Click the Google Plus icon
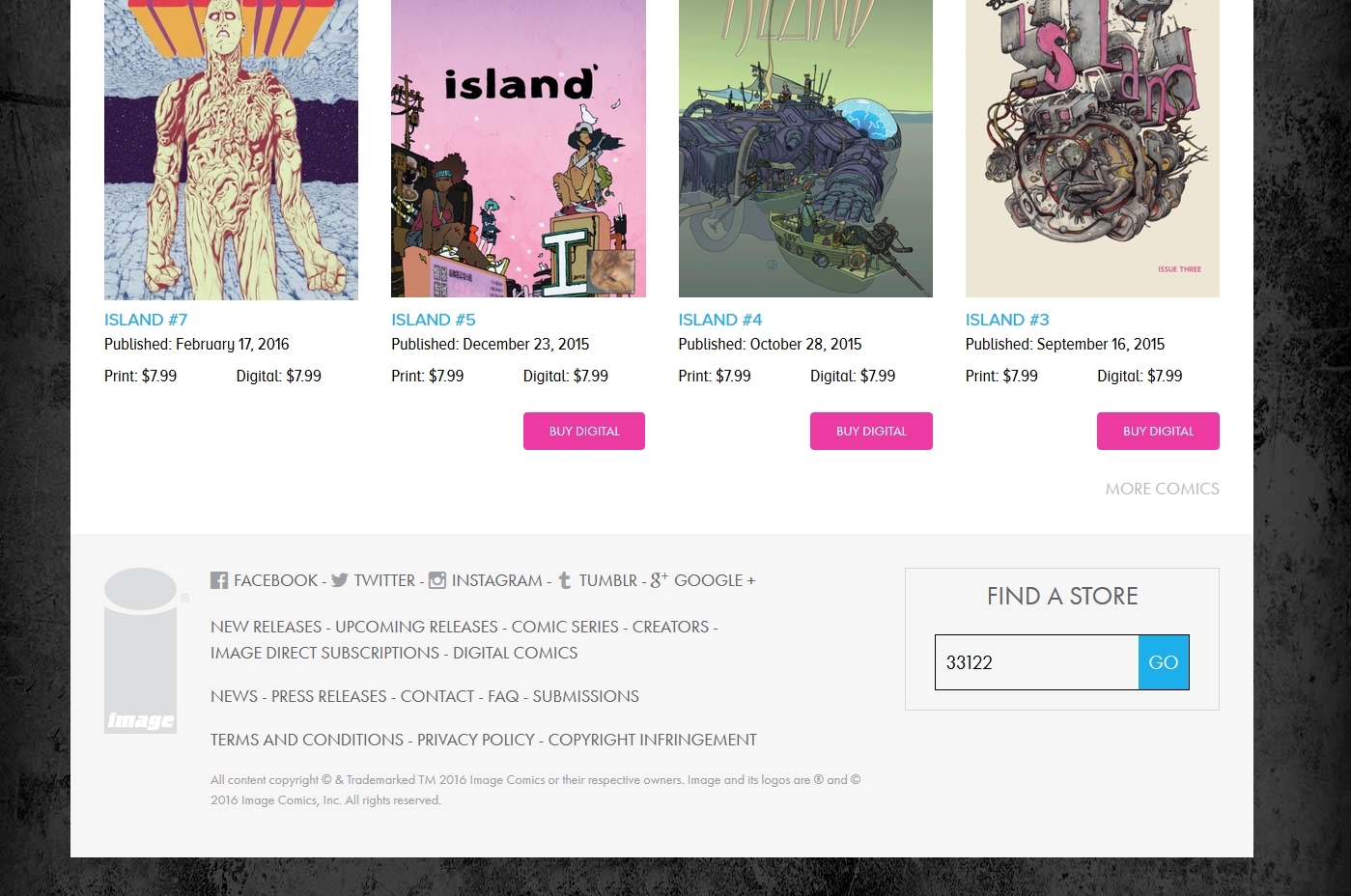Viewport: 1351px width, 896px height. coord(660,580)
